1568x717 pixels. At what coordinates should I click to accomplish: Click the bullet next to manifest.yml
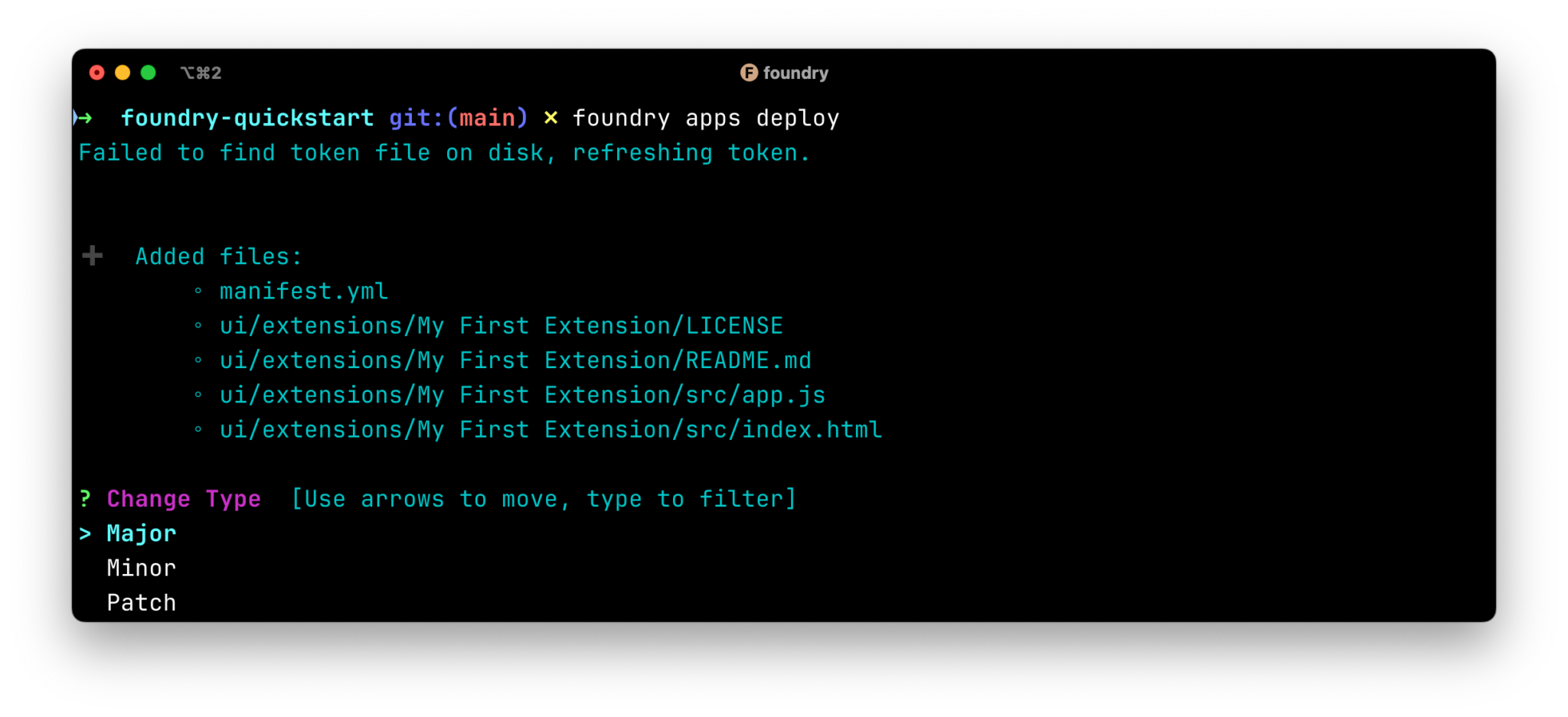[200, 291]
